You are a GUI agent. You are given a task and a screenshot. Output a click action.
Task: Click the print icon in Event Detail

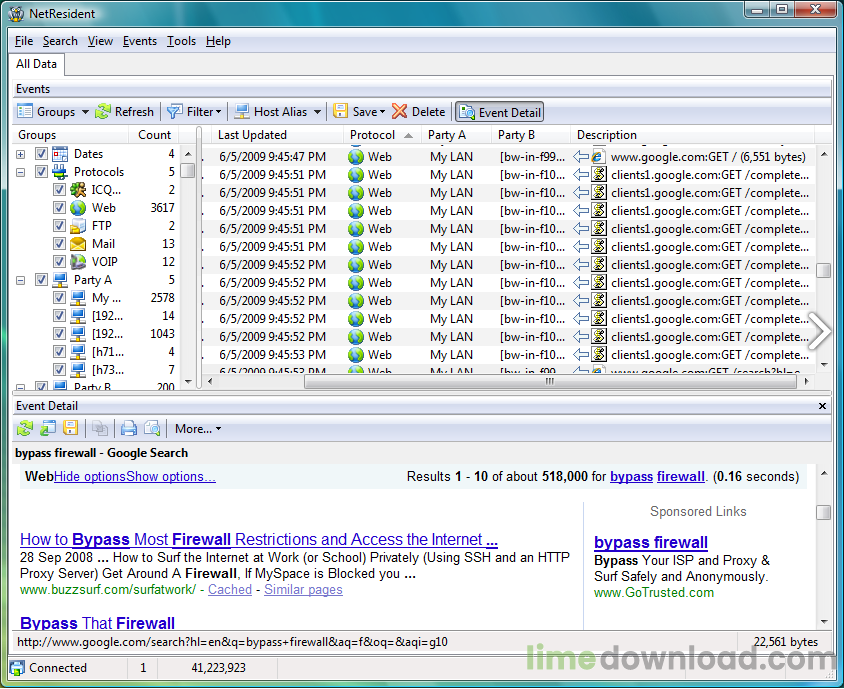(129, 429)
